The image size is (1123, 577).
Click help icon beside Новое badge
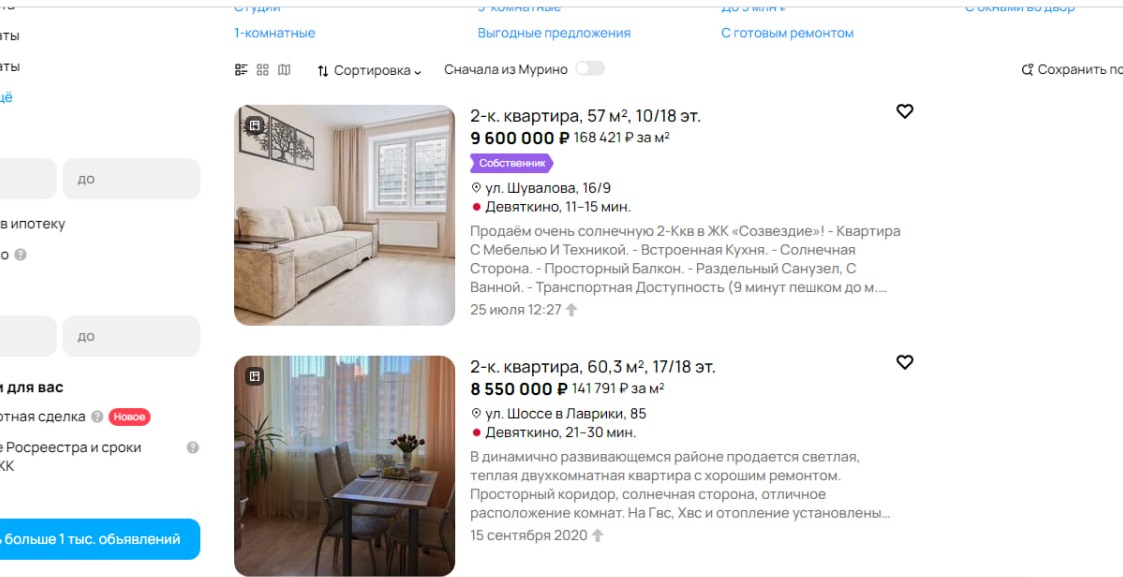(97, 417)
